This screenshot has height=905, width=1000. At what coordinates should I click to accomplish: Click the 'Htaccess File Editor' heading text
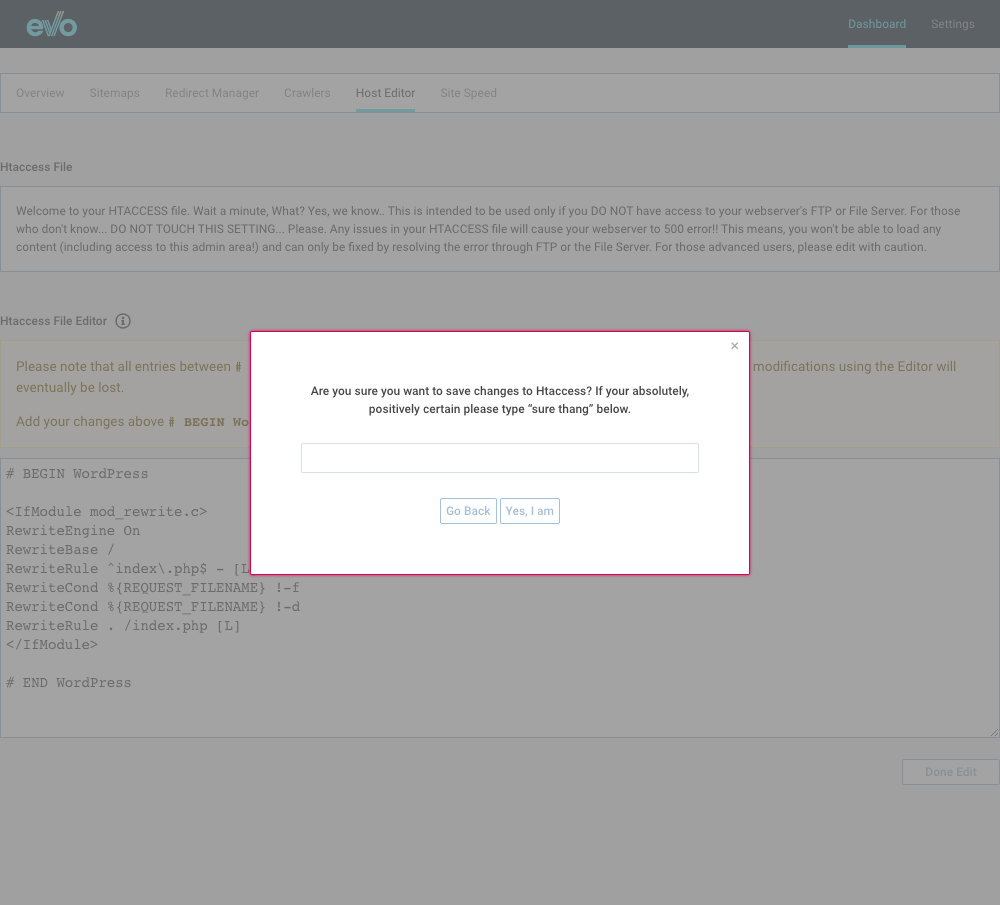[54, 321]
